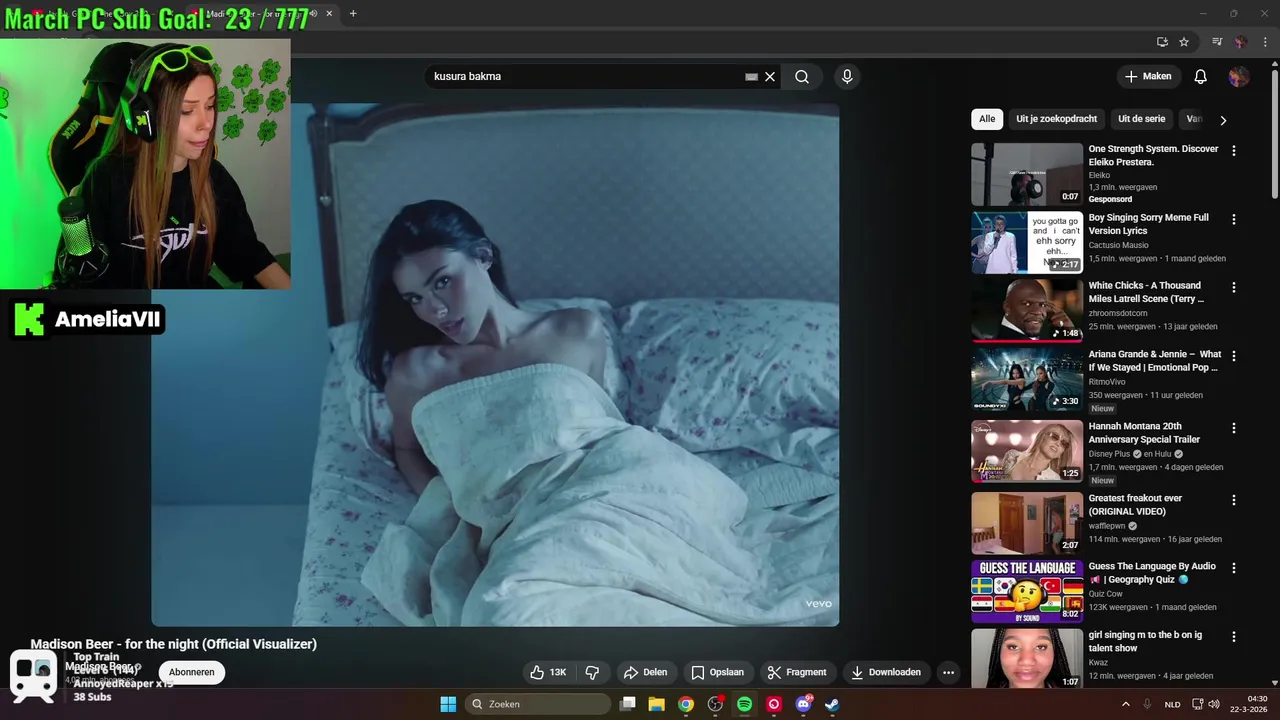The image size is (1280, 720).
Task: Open Hannah Montana 20th Anniversary thumbnail
Action: click(1027, 451)
